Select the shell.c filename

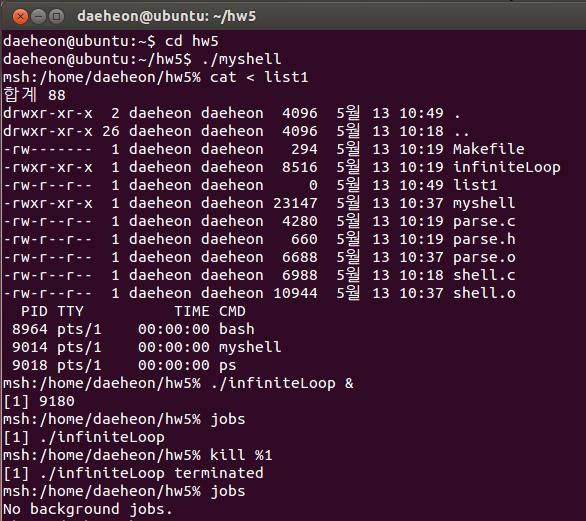point(484,275)
